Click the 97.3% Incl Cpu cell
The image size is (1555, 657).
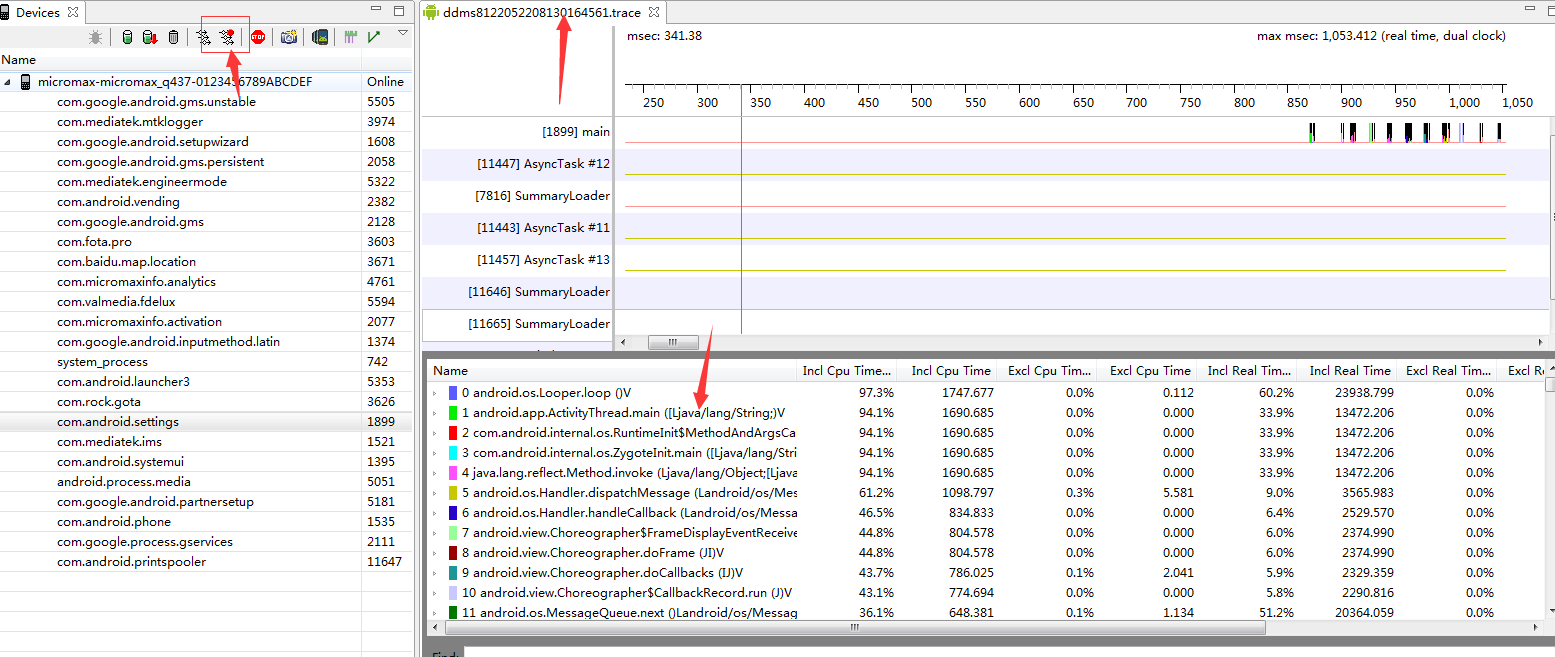click(876, 393)
